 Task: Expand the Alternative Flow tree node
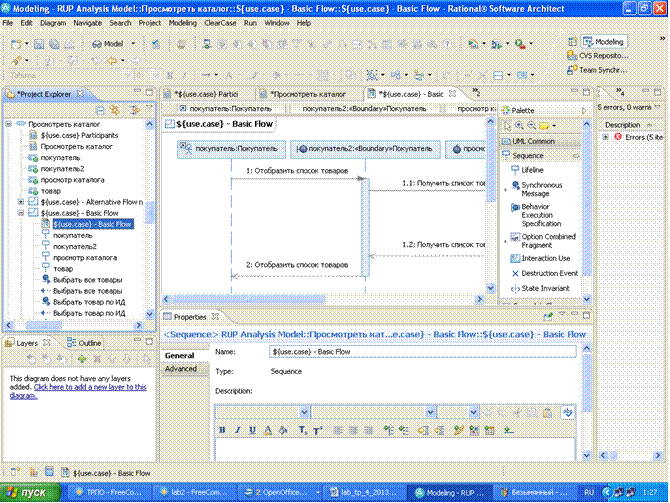pyautogui.click(x=21, y=202)
